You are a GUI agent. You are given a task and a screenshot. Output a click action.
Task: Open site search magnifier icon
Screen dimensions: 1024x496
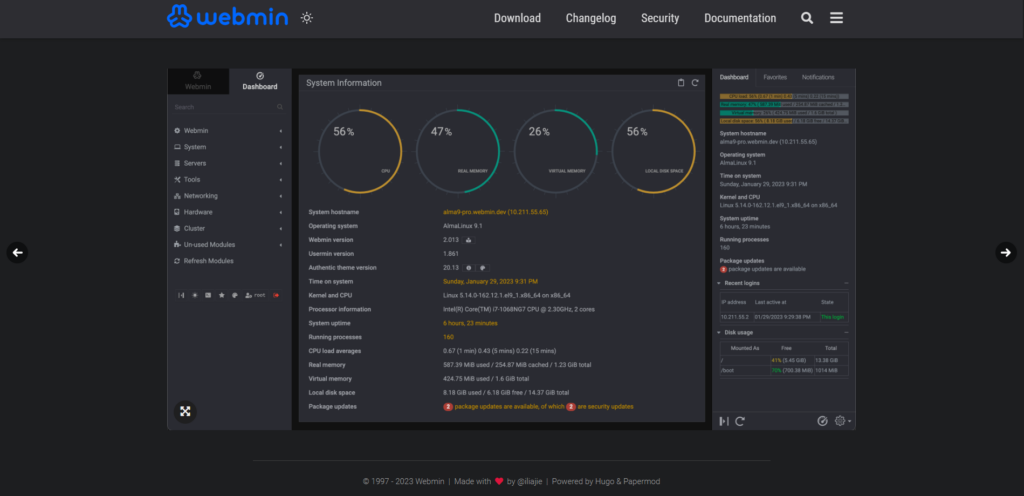(807, 18)
